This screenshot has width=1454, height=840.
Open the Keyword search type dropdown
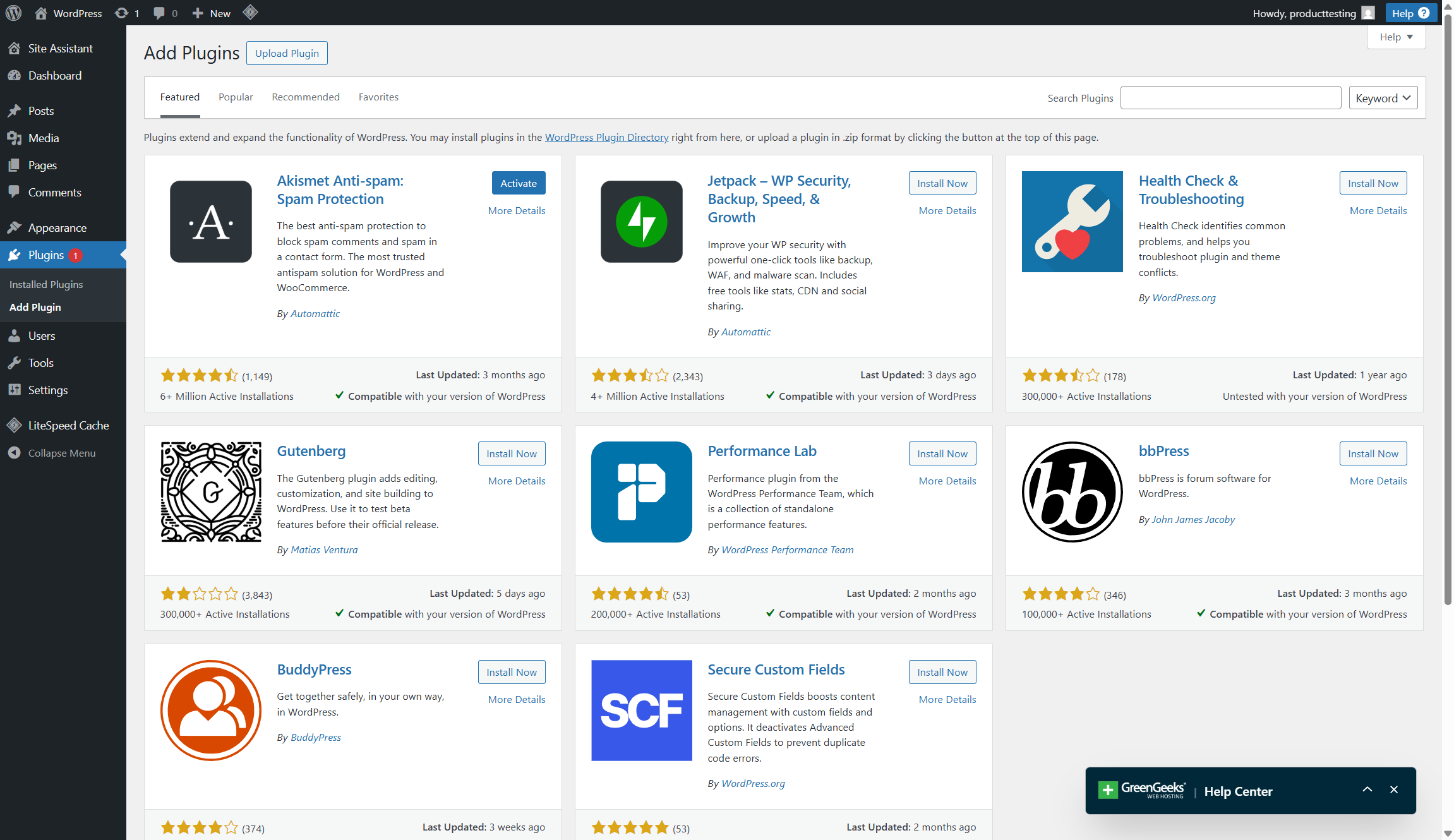[1383, 98]
